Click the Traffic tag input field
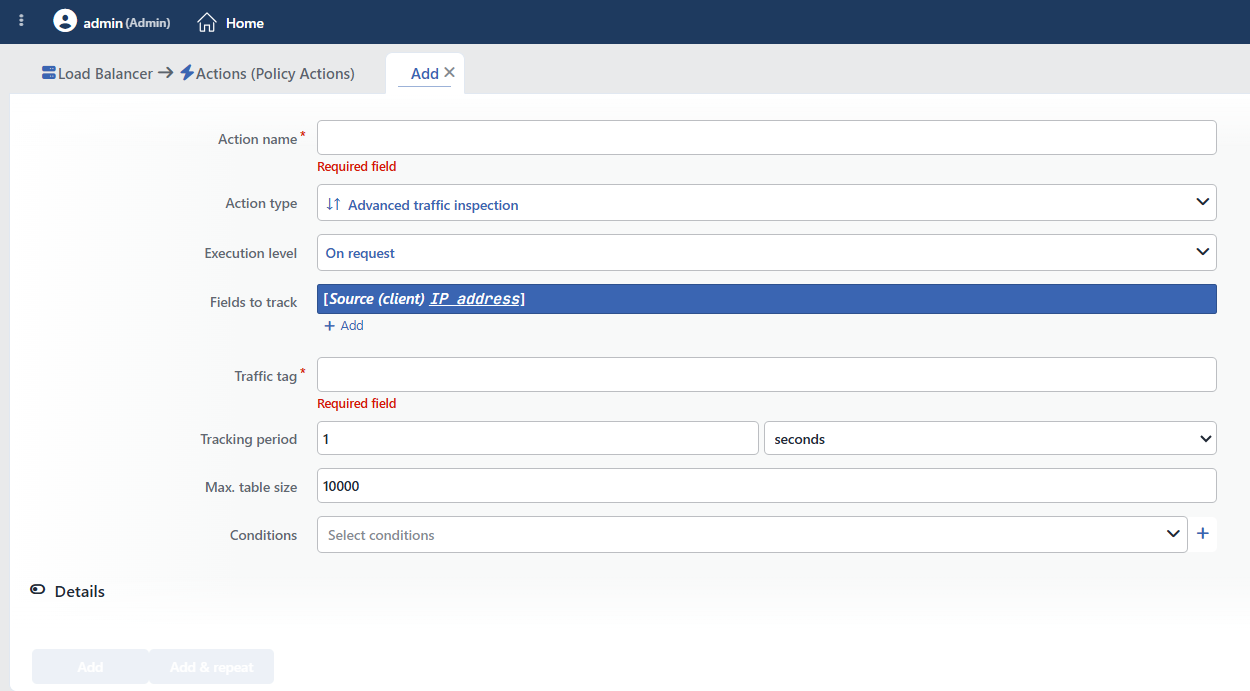The width and height of the screenshot is (1250, 691). tap(767, 374)
